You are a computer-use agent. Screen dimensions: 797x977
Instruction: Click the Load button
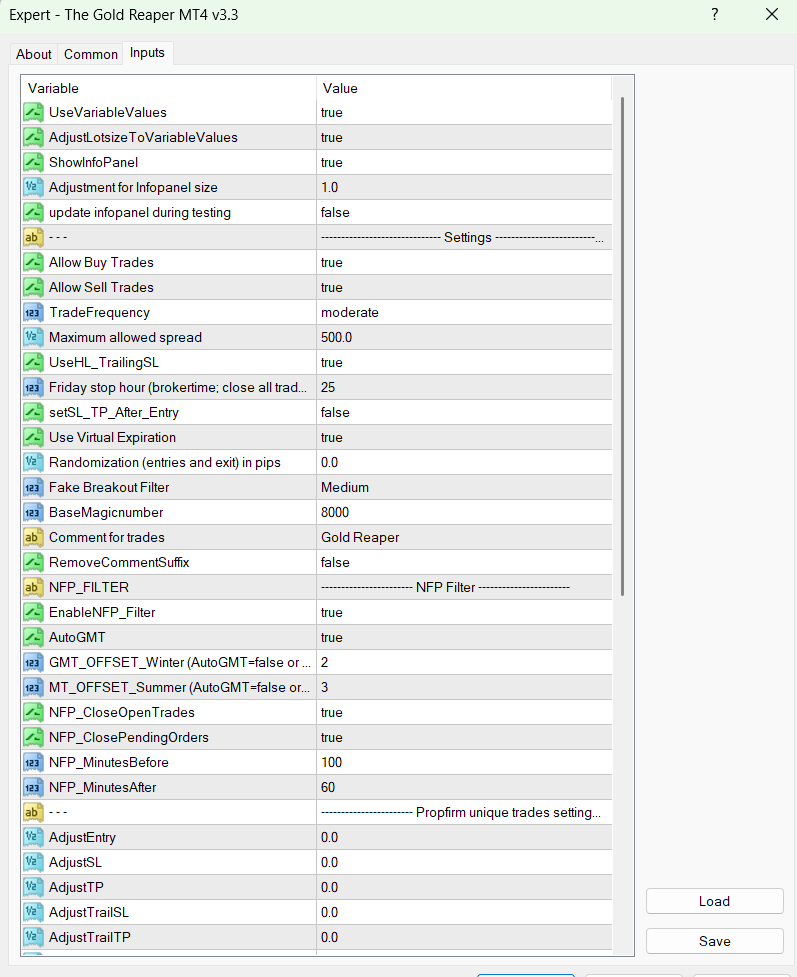point(714,901)
